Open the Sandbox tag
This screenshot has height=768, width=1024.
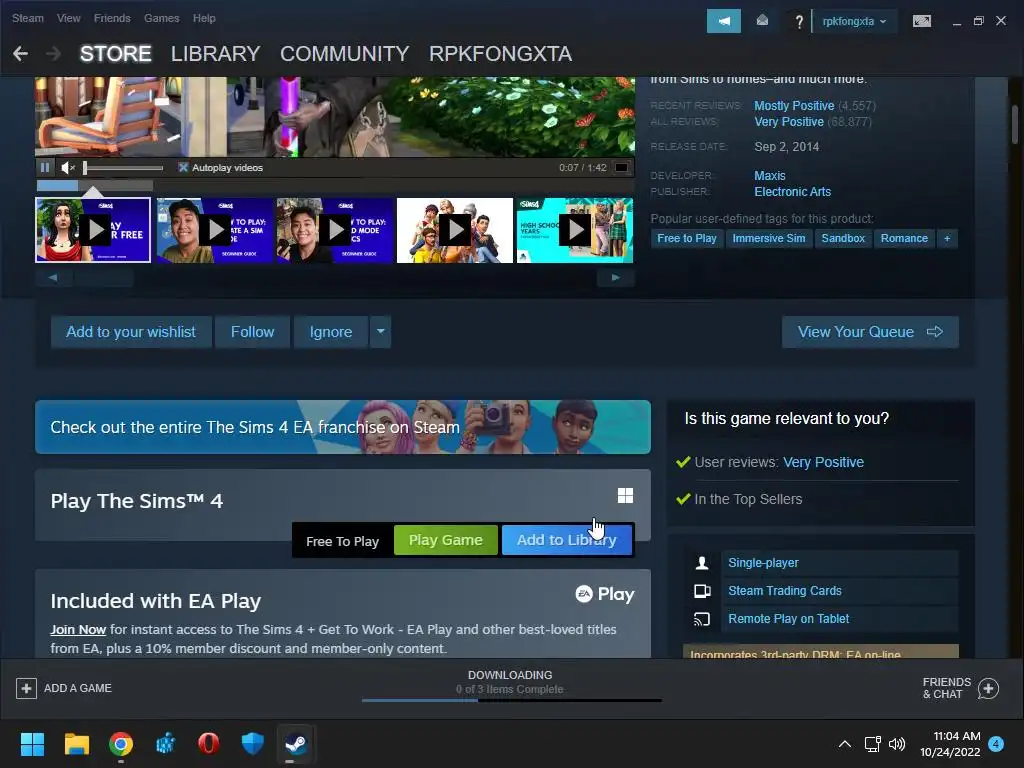coord(842,238)
